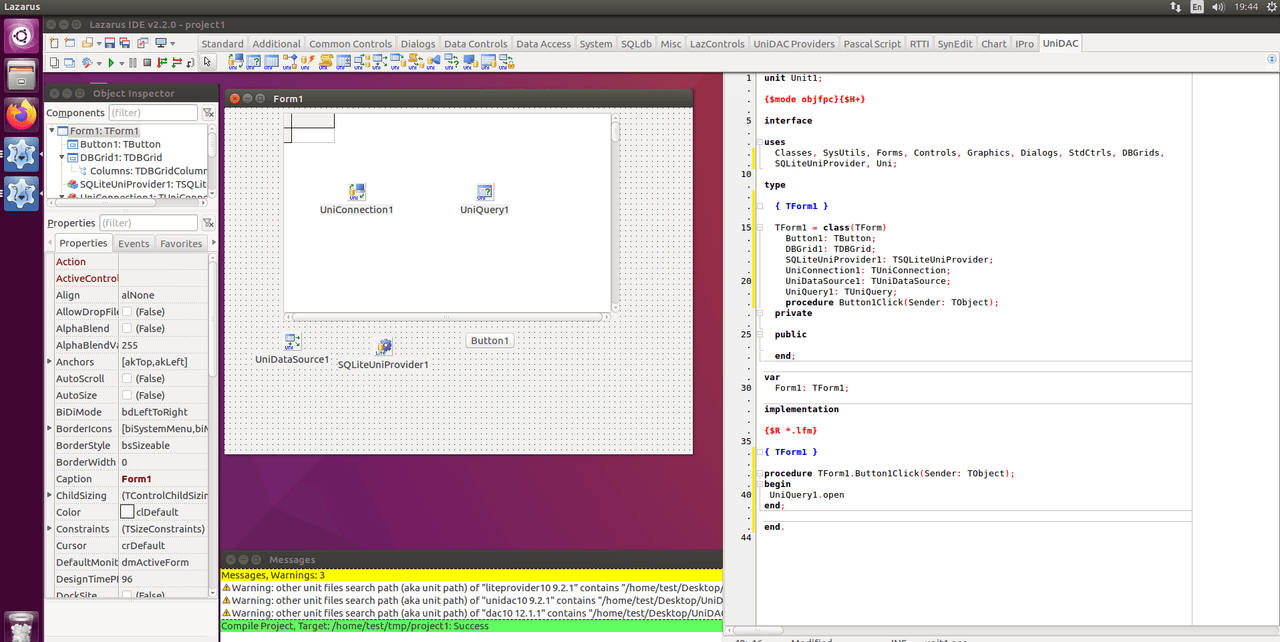Switch to the Standard palette tab
The image size is (1280, 642).
click(x=222, y=44)
